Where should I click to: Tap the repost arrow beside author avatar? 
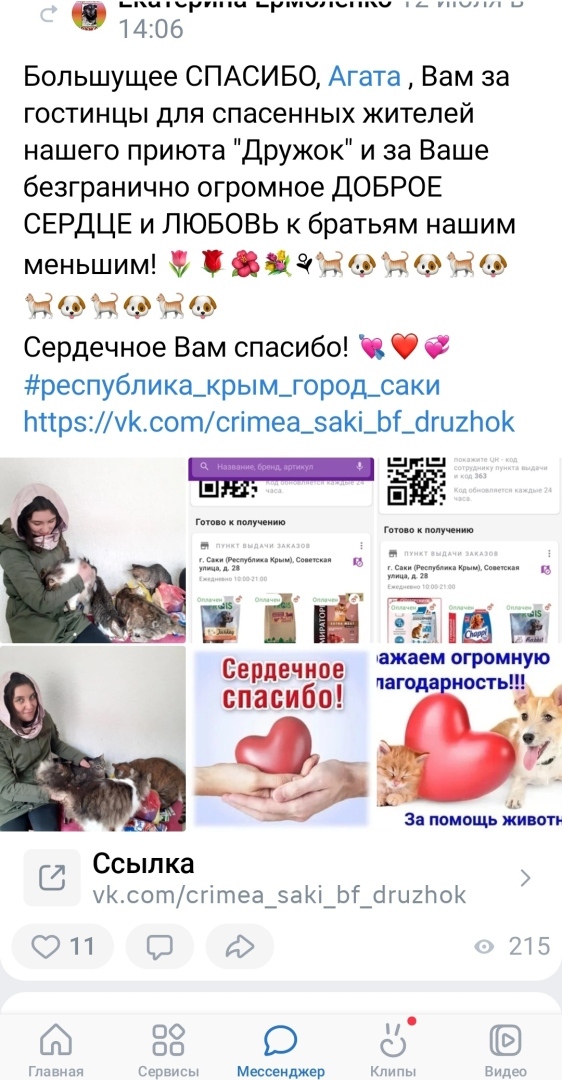pyautogui.click(x=48, y=14)
